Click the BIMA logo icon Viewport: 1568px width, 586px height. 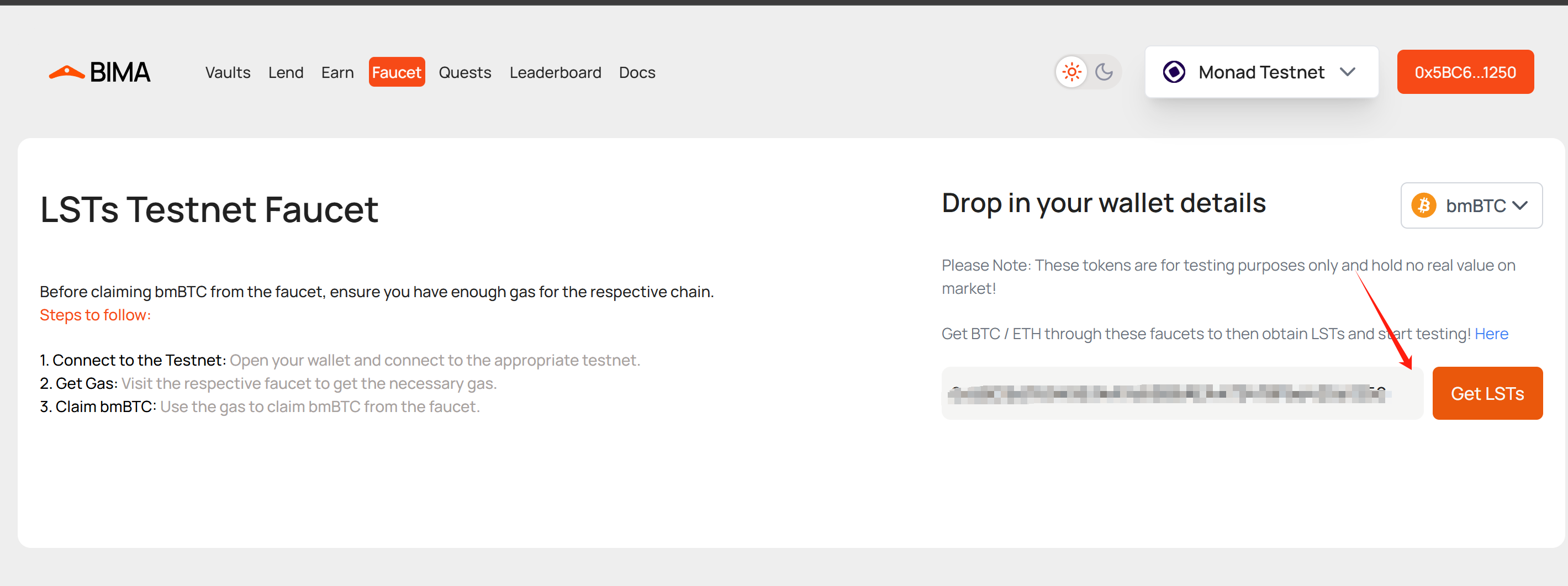click(x=66, y=72)
